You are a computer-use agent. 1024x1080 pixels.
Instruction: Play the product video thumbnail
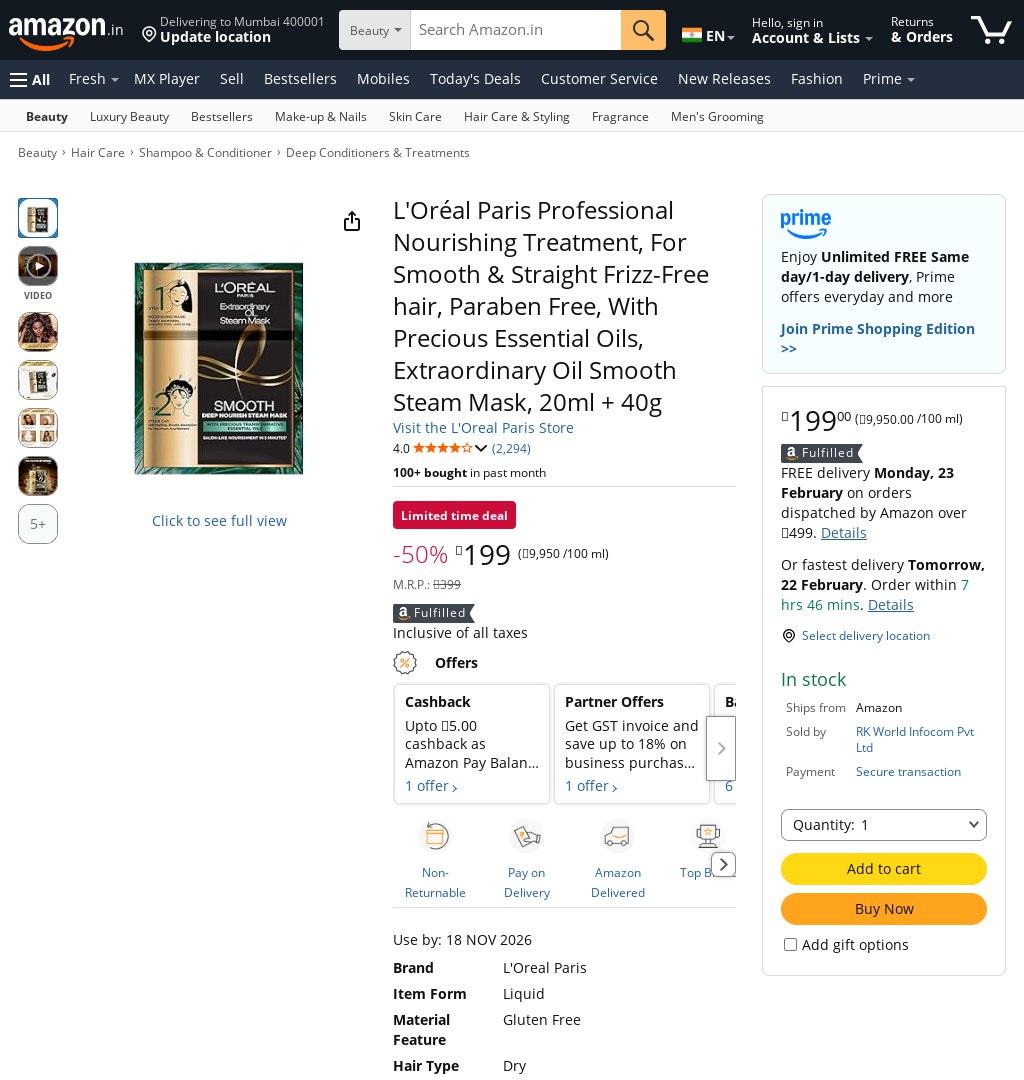coord(38,266)
